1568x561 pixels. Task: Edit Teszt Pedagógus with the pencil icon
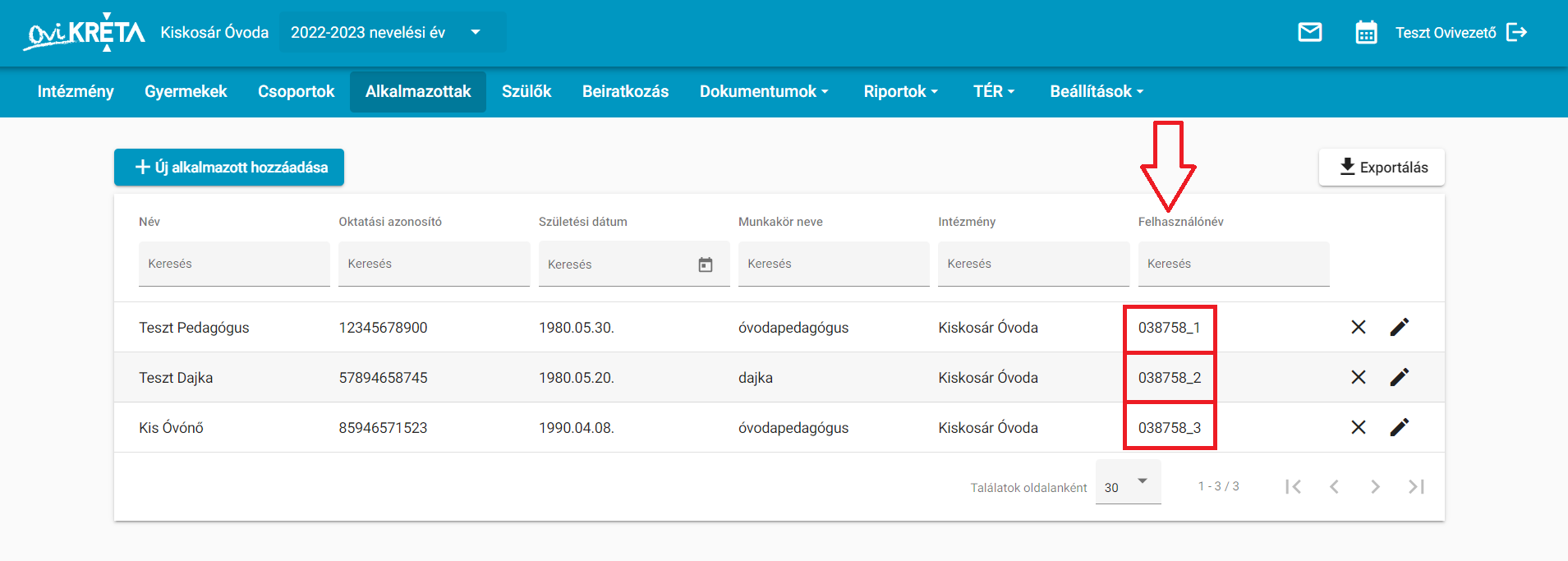[1400, 327]
